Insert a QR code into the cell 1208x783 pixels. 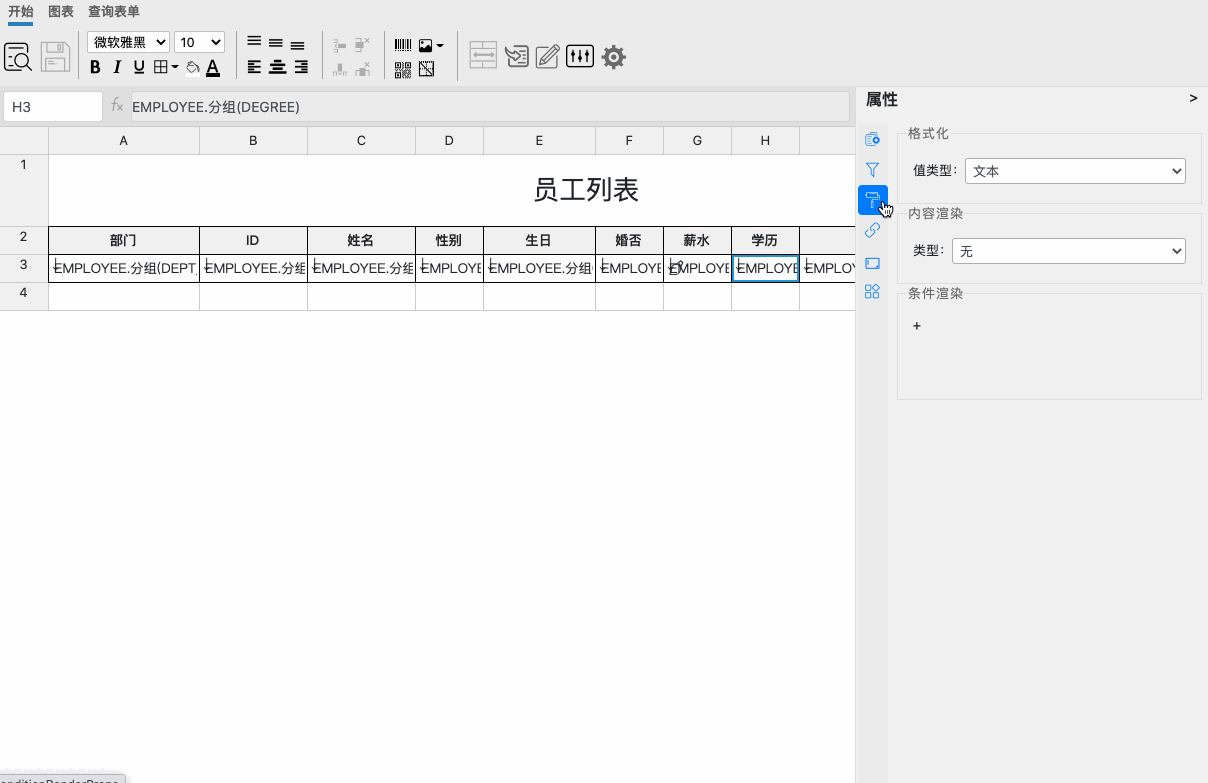tap(403, 69)
